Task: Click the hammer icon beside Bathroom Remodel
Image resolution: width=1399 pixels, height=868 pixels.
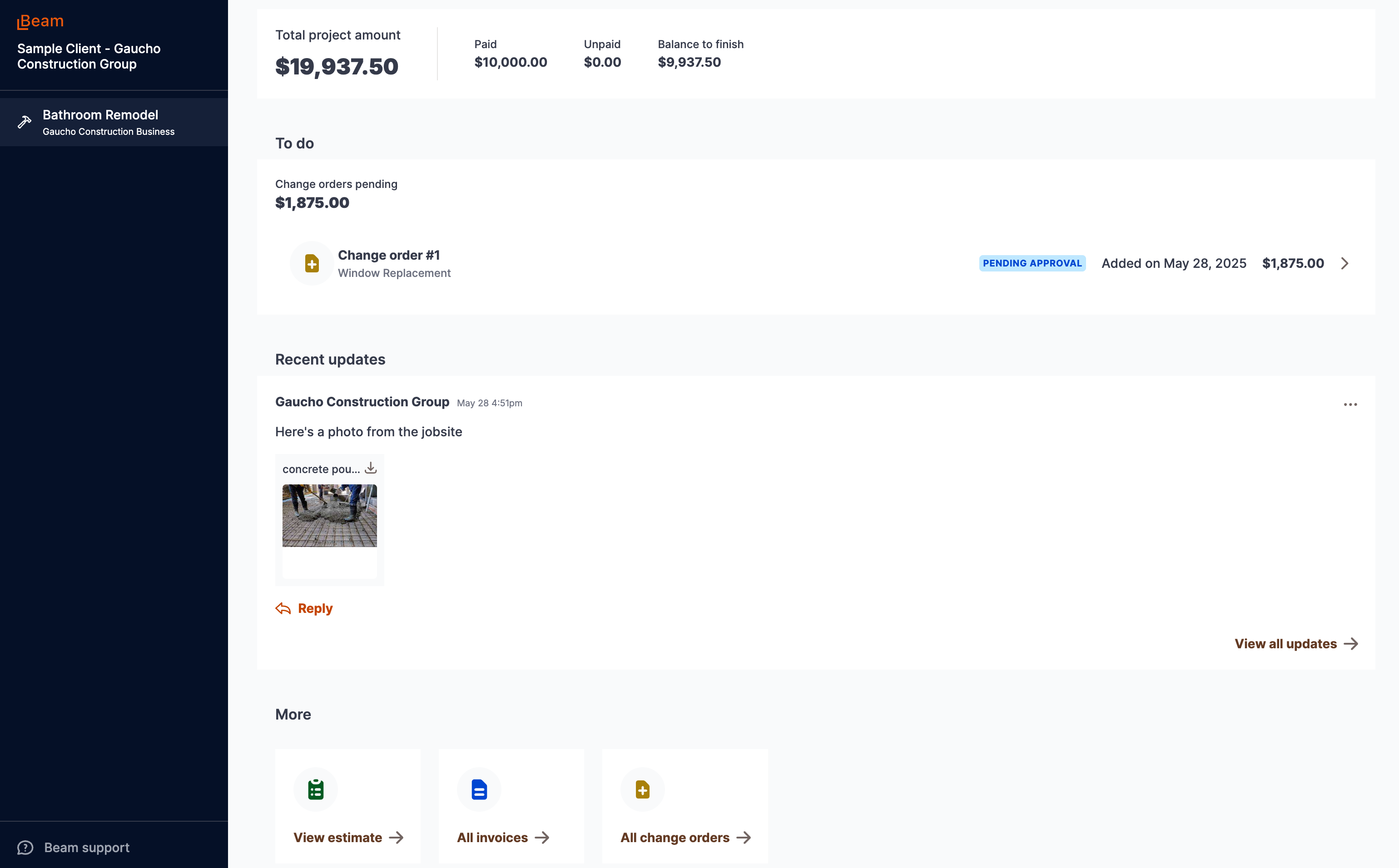Action: (24, 122)
